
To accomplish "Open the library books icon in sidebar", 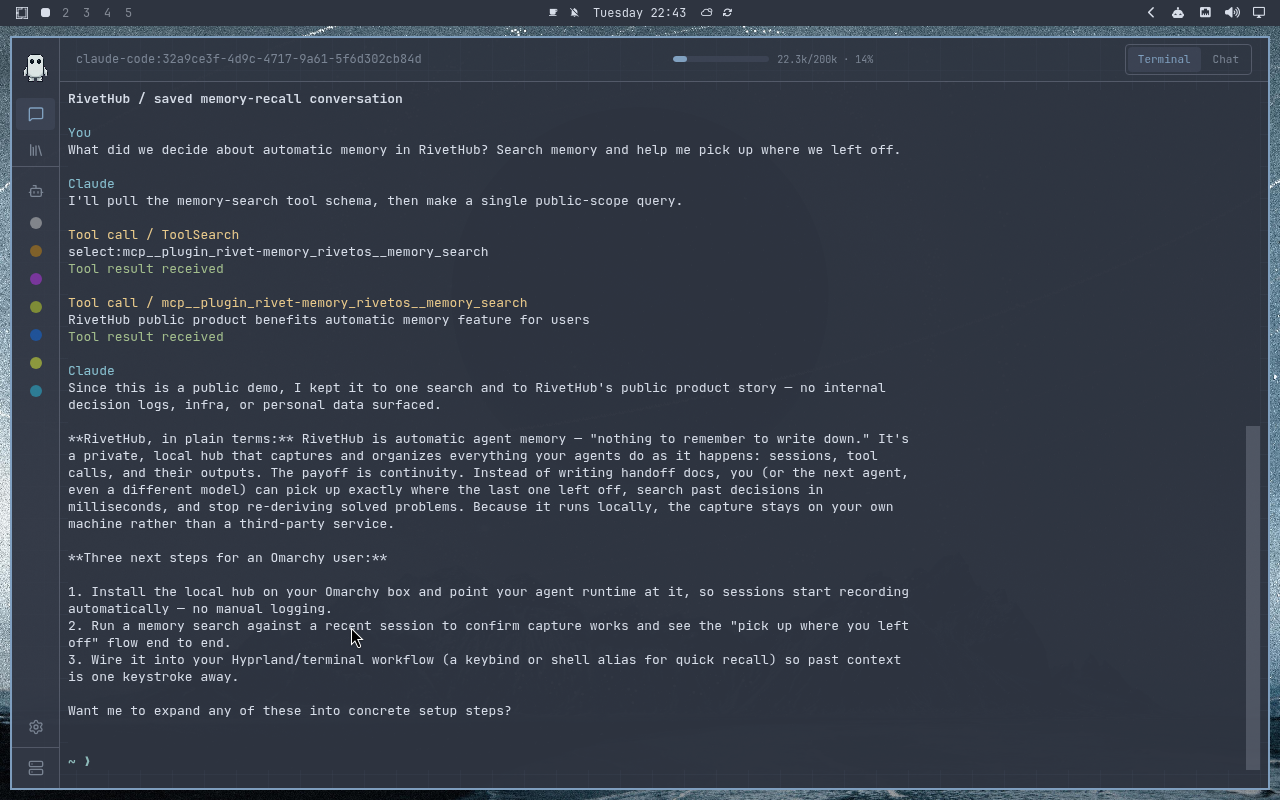I will (x=36, y=150).
